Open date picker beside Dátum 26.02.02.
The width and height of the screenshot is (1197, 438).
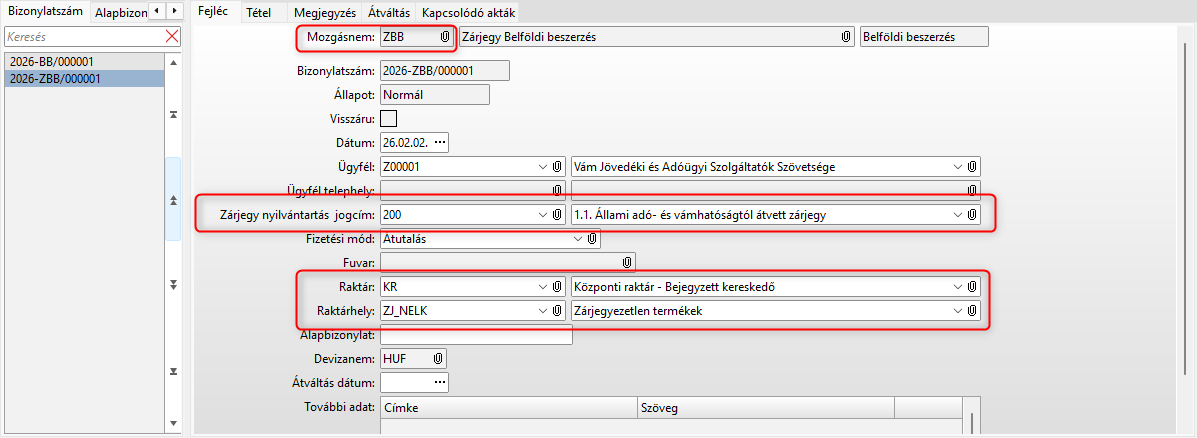click(x=440, y=142)
